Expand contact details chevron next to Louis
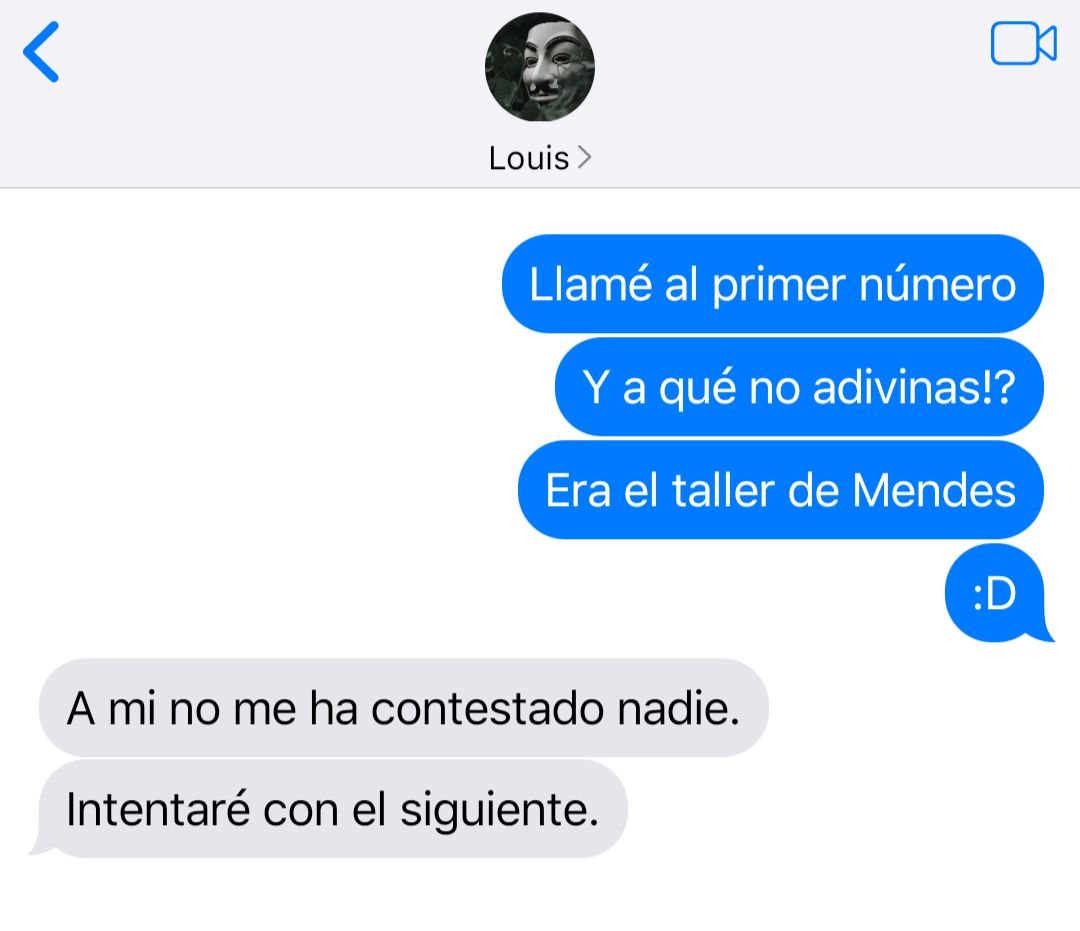Viewport: 1080px width, 931px height. tap(584, 158)
